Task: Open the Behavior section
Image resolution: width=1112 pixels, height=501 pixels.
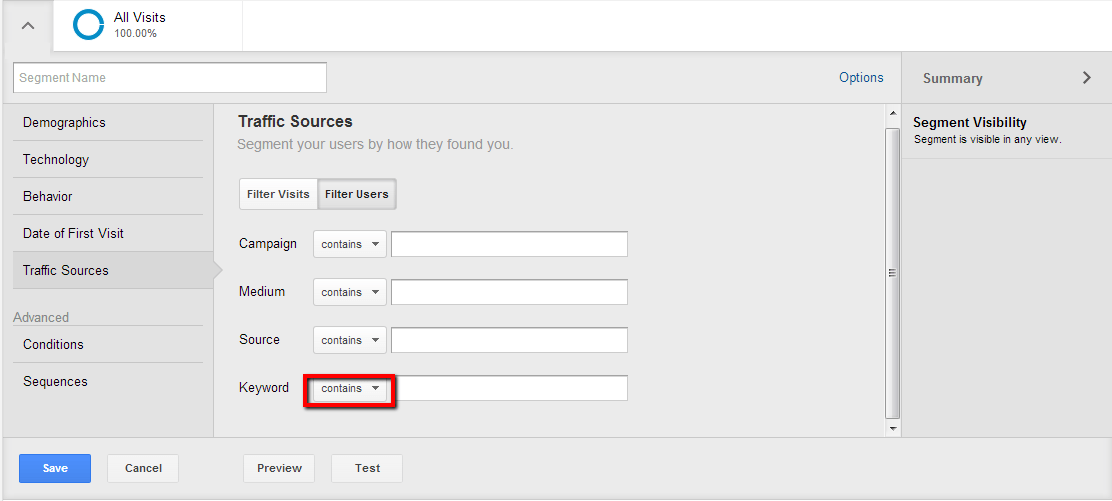Action: [x=48, y=196]
